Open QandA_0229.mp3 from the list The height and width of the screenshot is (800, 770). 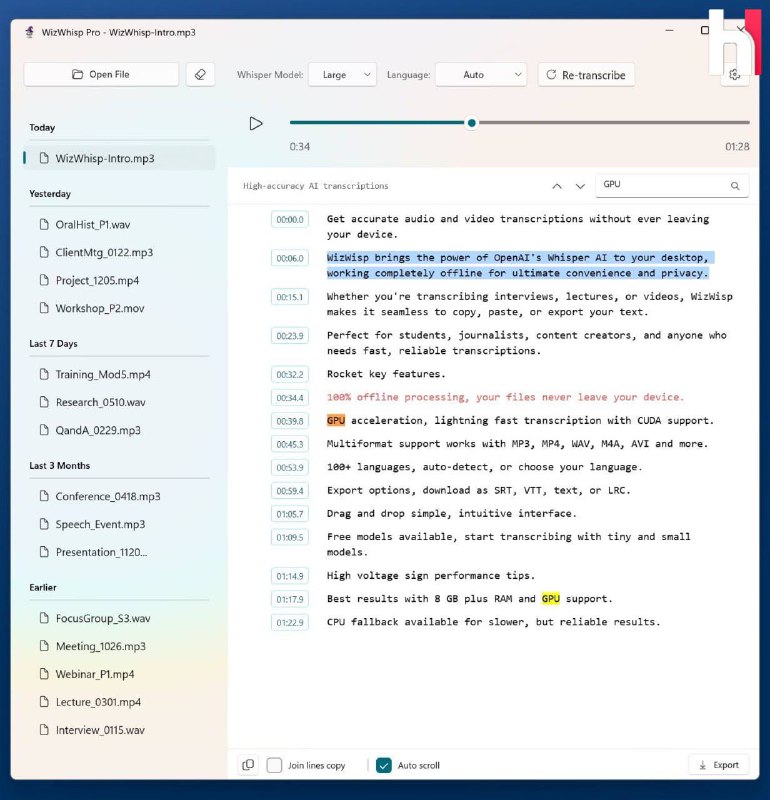[119, 431]
